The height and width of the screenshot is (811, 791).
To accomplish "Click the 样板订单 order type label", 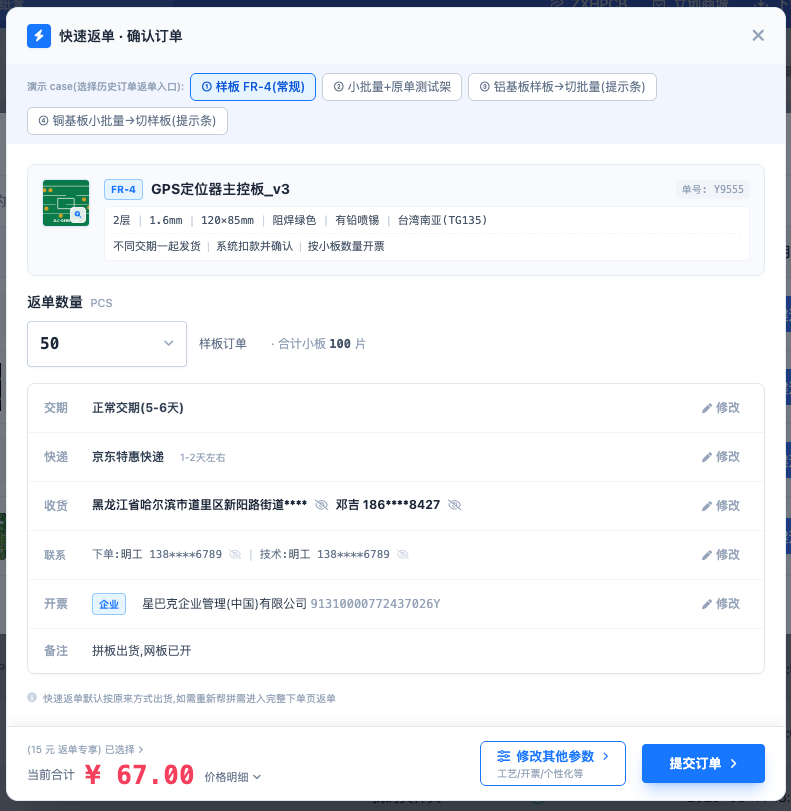I will click(223, 344).
